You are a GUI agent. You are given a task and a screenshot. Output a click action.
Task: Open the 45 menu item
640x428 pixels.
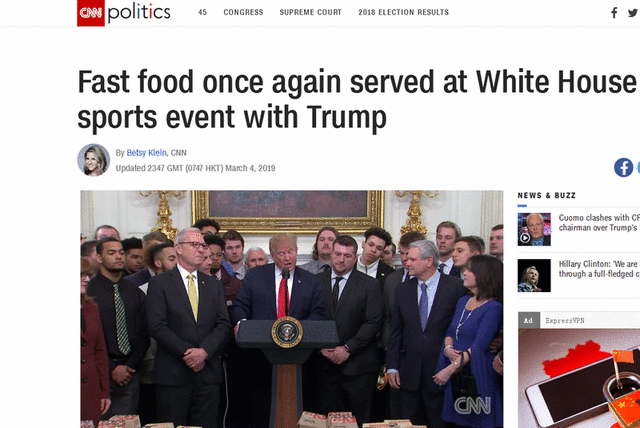(x=202, y=12)
